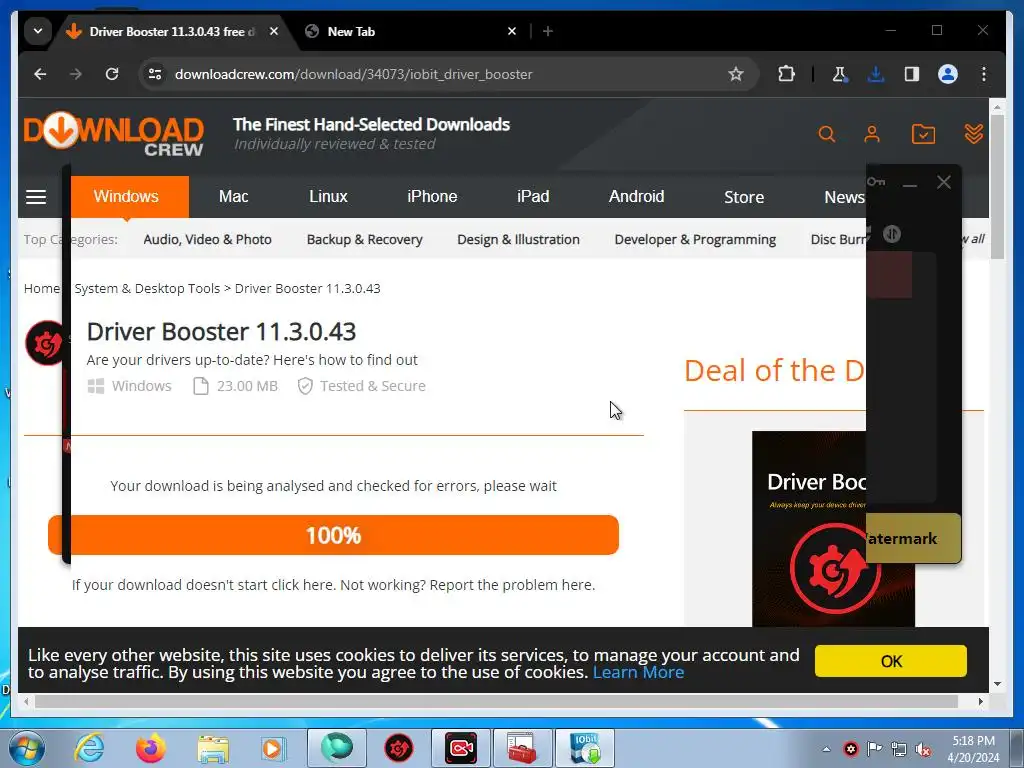The image size is (1024, 768).
Task: Minimize the dark overlay window
Action: pos(910,184)
